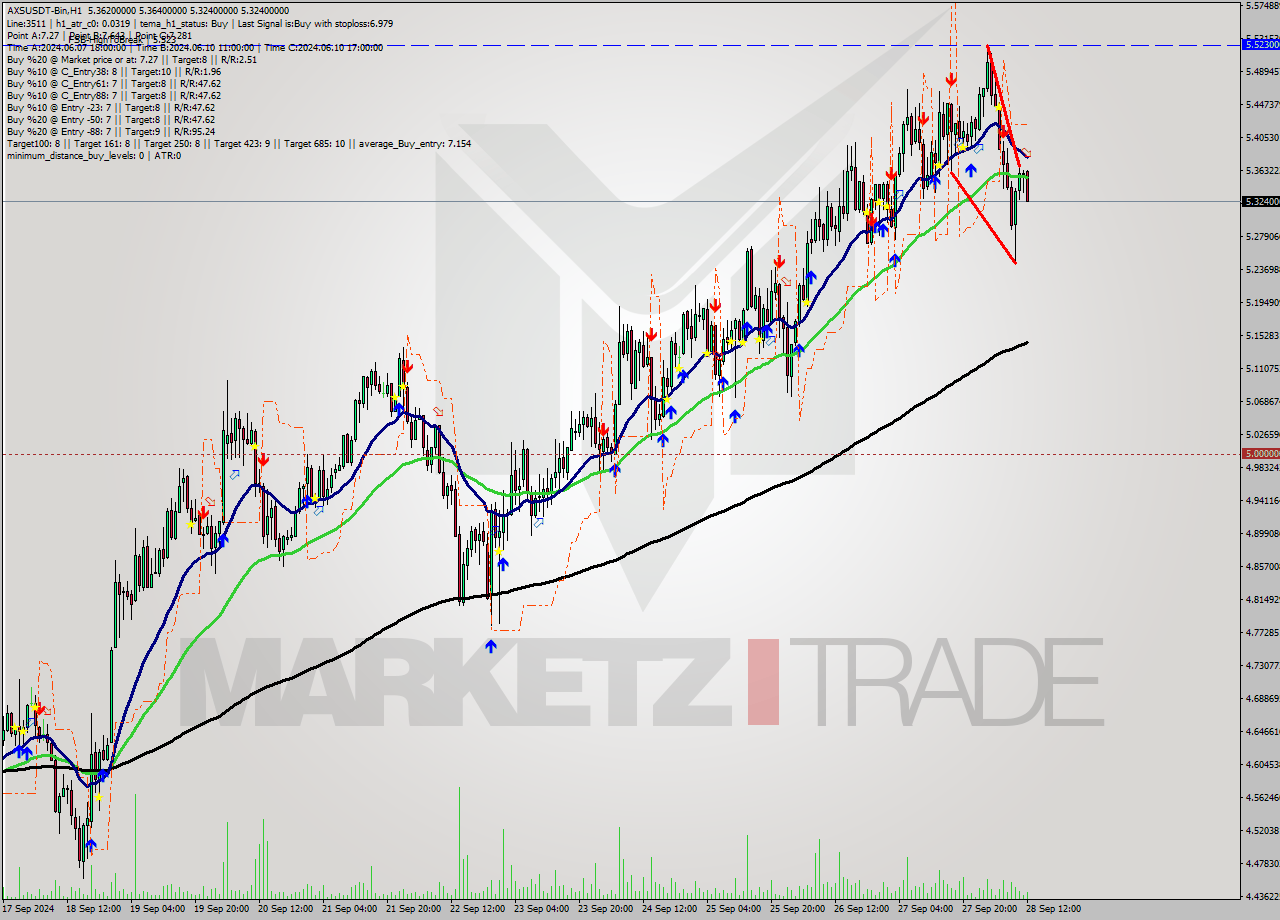Click the 4.94130 price axis label
Screen dimensions: 1280x920
(x=1262, y=500)
